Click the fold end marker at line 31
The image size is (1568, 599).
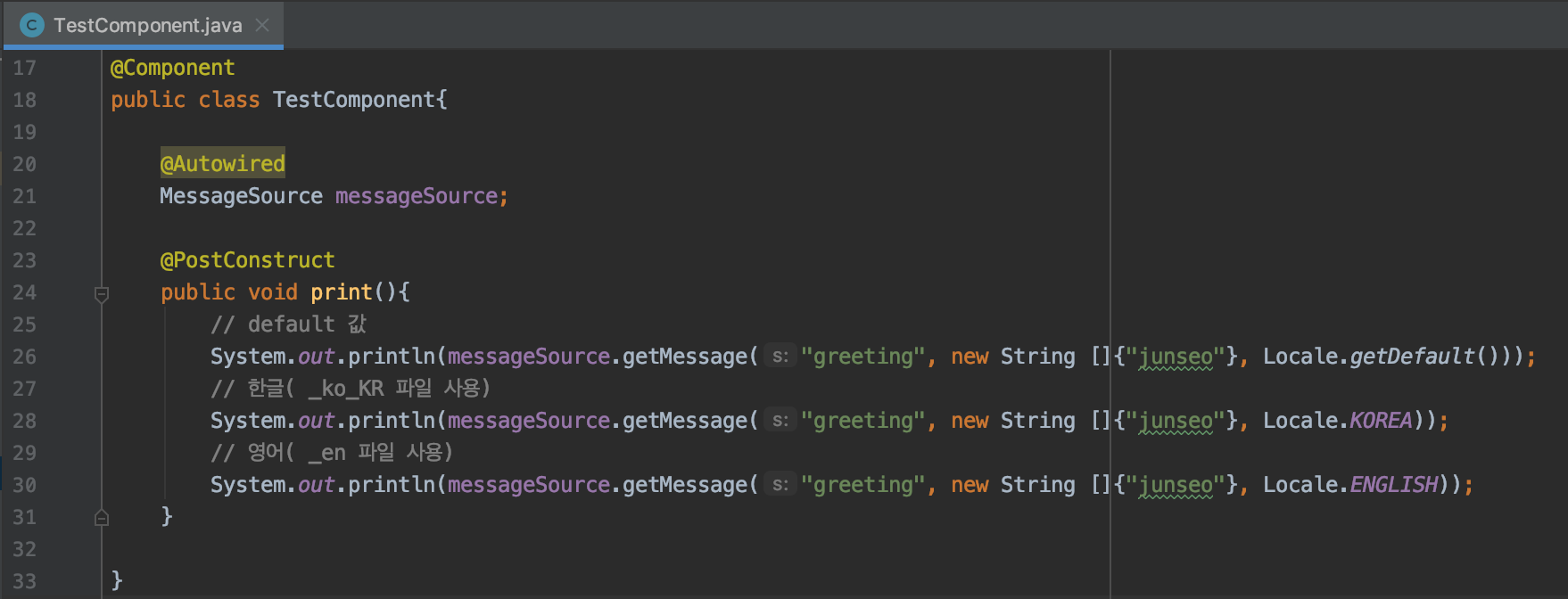[102, 518]
